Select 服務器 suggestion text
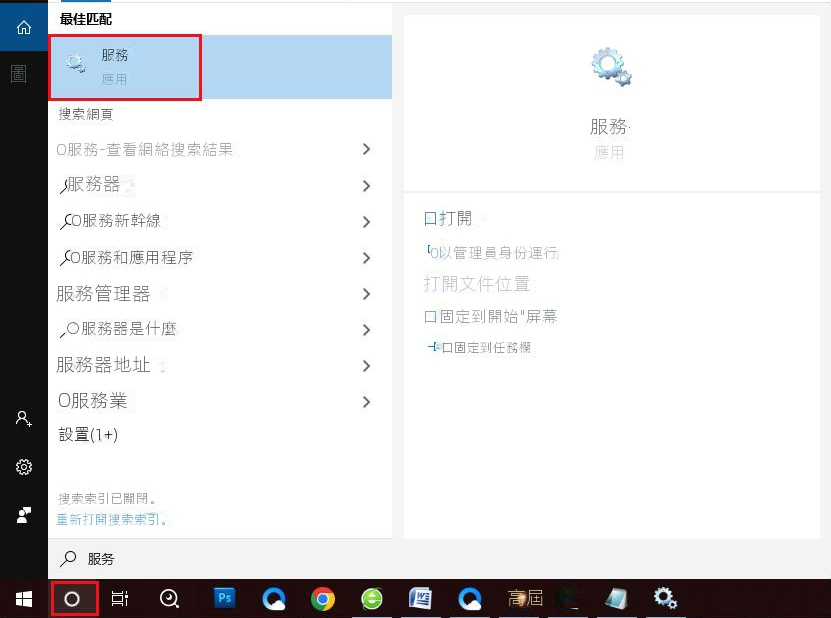This screenshot has height=618, width=831. click(94, 184)
